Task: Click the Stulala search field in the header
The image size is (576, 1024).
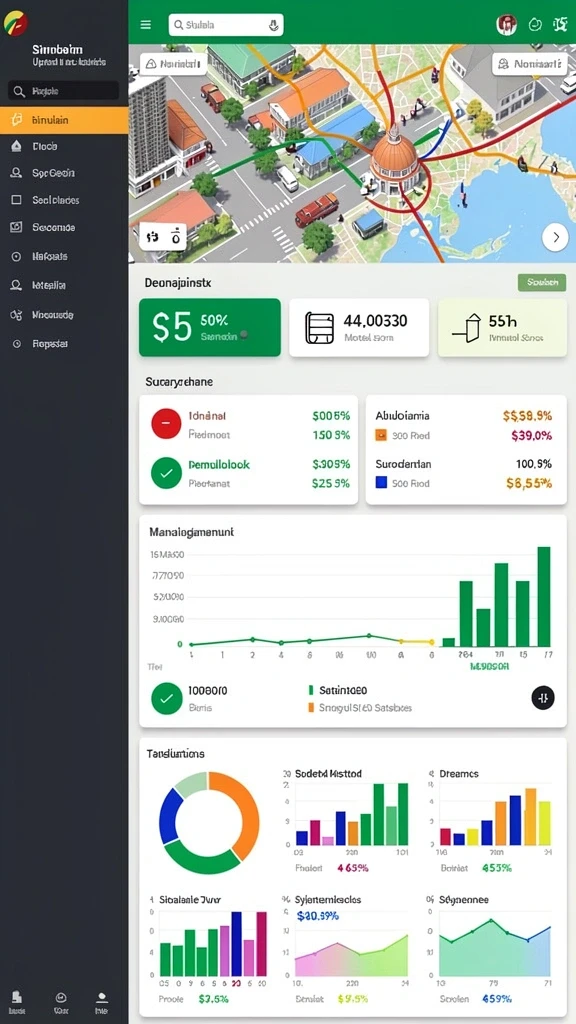Action: (226, 25)
